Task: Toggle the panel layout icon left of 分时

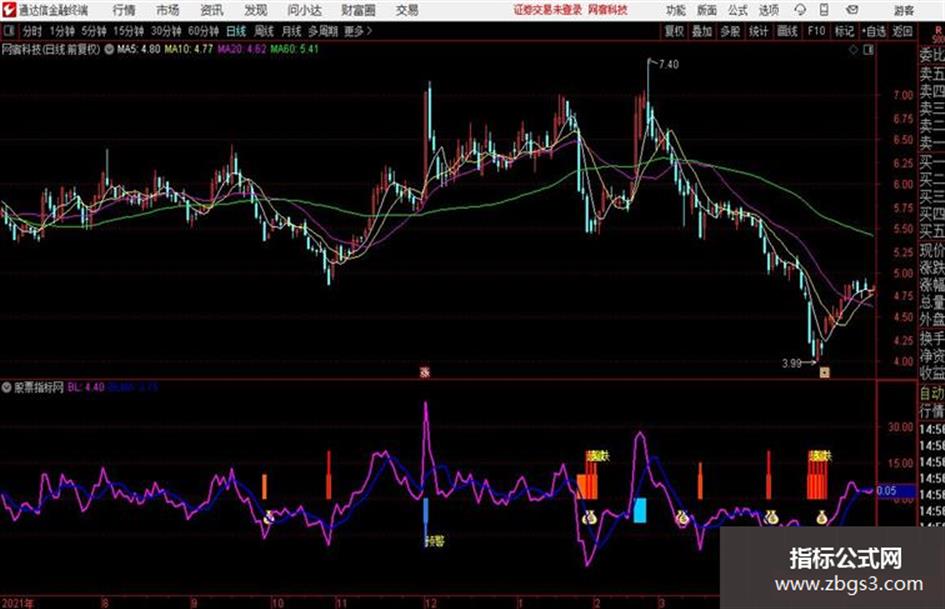Action: (x=9, y=31)
